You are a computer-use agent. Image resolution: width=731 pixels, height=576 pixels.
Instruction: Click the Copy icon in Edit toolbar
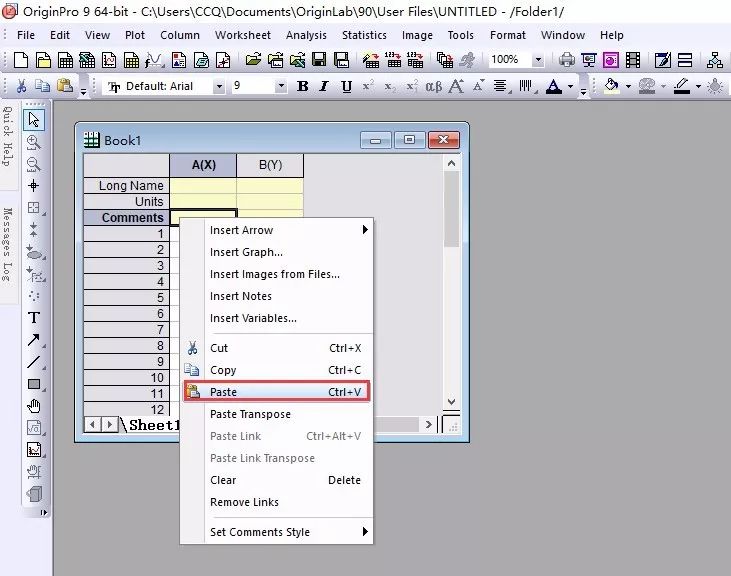[x=42, y=86]
